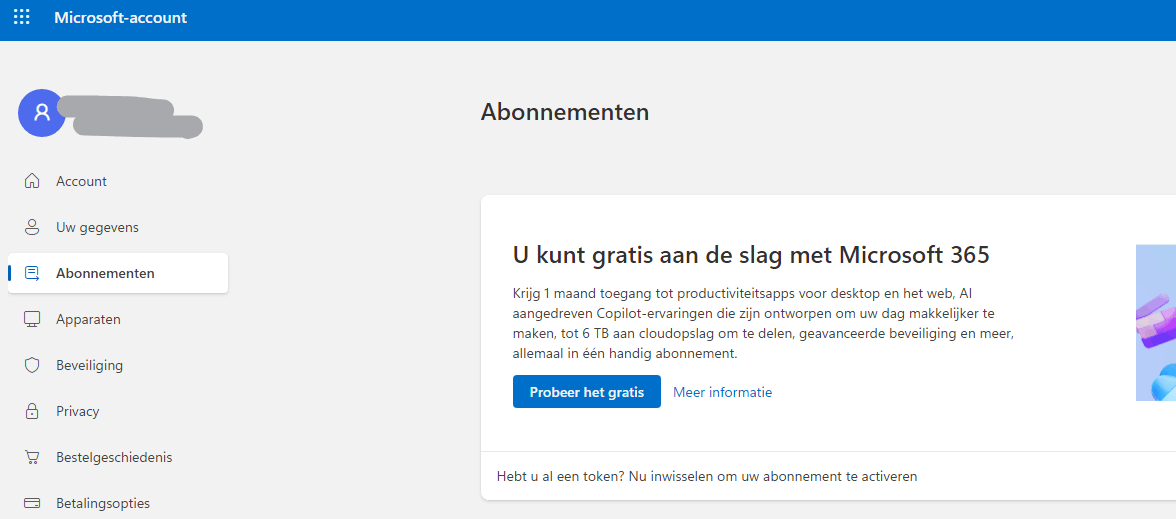Click the Apparaten monitor icon
This screenshot has width=1176, height=519.
[x=32, y=320]
